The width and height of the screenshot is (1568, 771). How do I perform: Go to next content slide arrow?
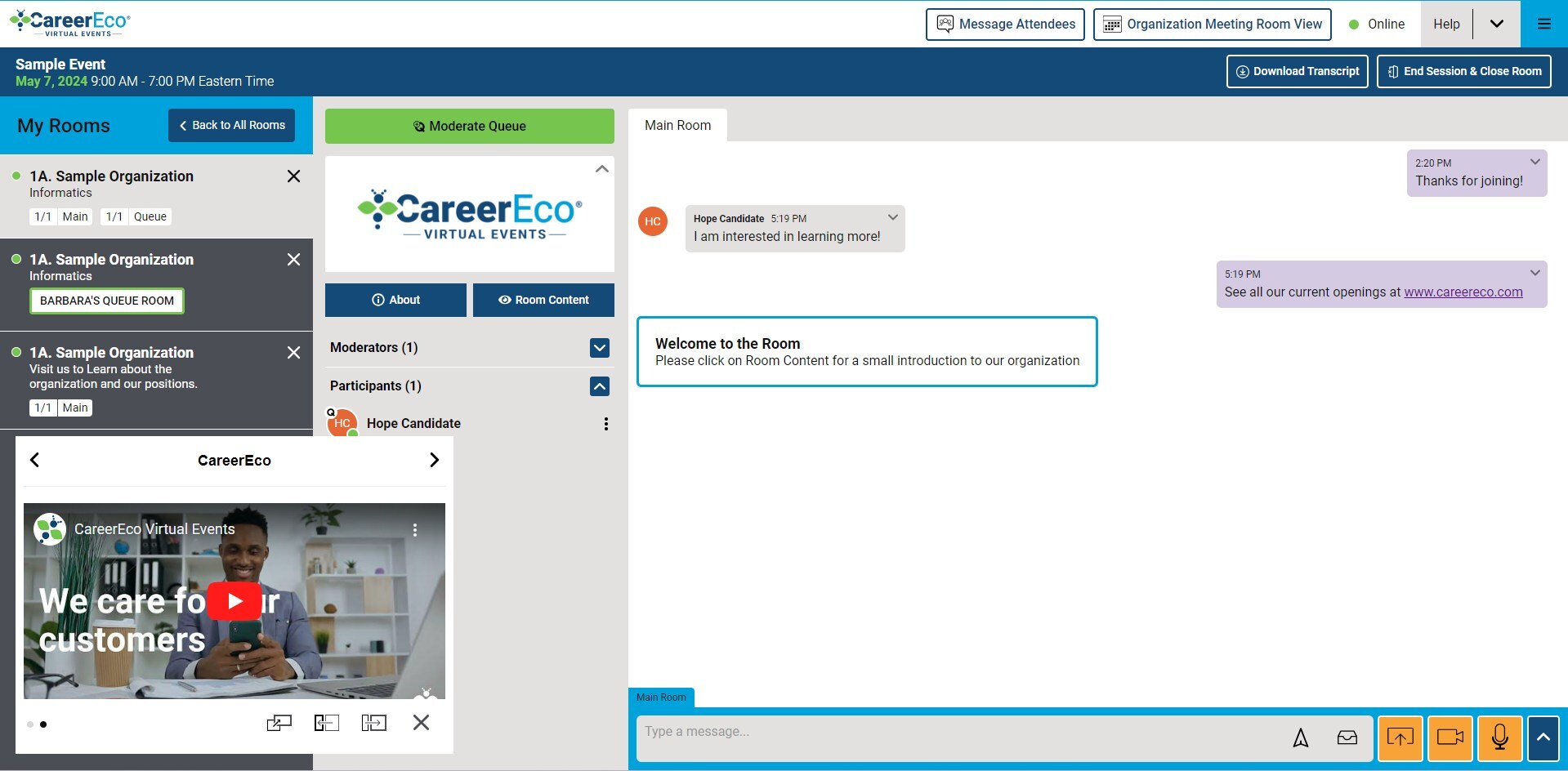click(434, 460)
